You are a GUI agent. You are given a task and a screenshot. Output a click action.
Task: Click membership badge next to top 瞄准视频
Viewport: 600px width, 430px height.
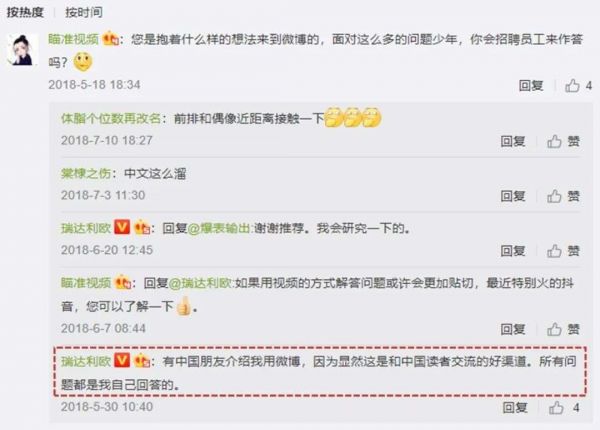(110, 39)
